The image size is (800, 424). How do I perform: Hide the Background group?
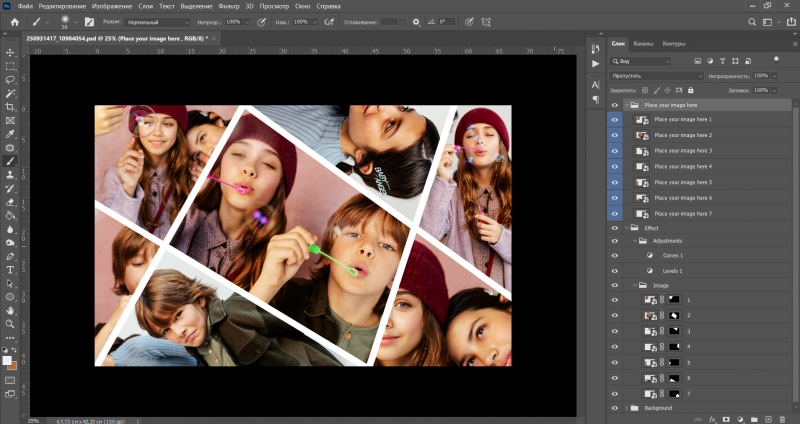[614, 408]
